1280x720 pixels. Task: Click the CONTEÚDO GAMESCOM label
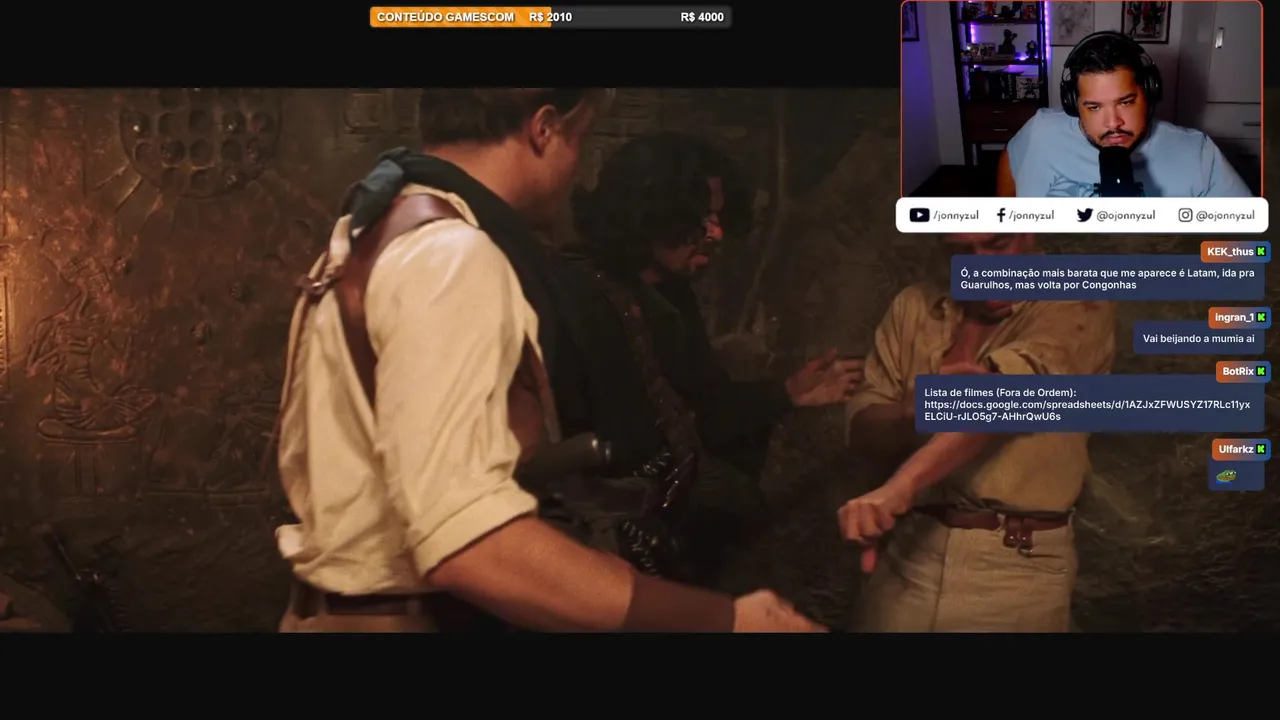pyautogui.click(x=445, y=17)
